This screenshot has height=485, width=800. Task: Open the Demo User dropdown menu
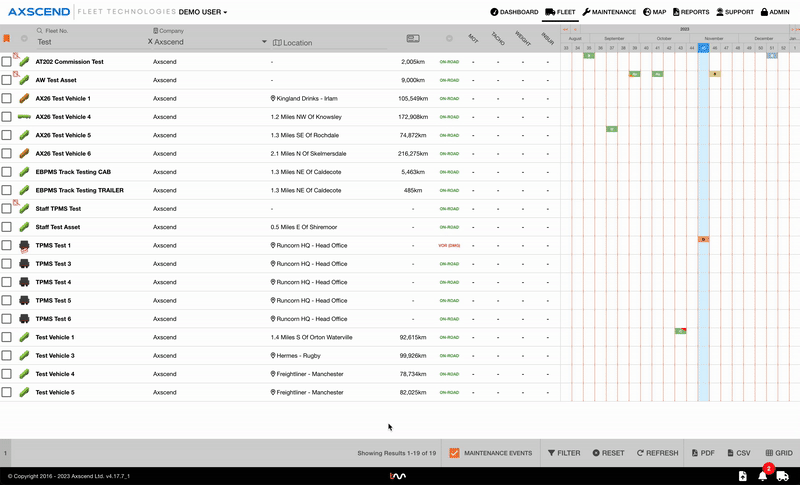tap(203, 12)
